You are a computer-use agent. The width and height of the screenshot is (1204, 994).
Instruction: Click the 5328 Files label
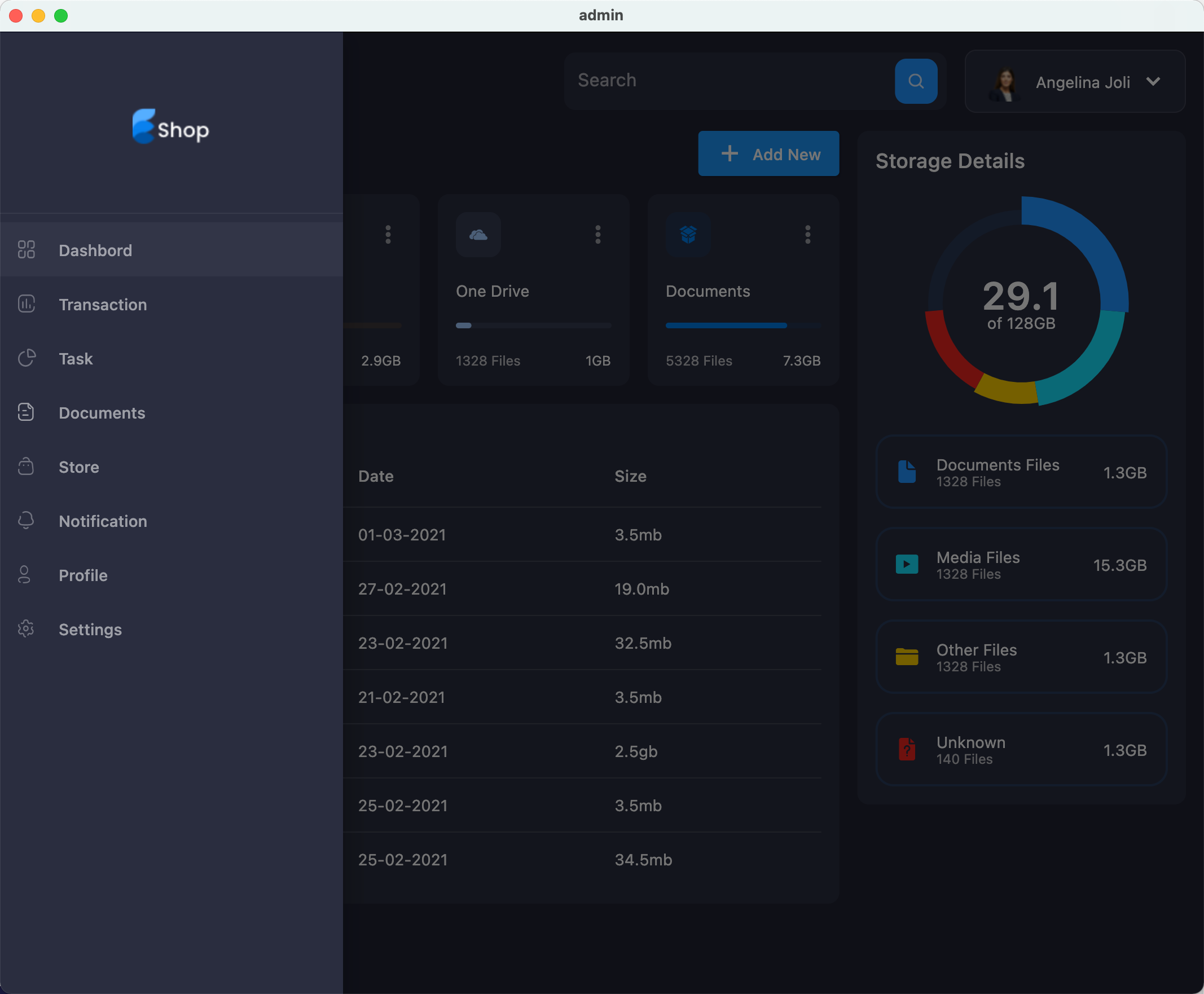point(699,360)
